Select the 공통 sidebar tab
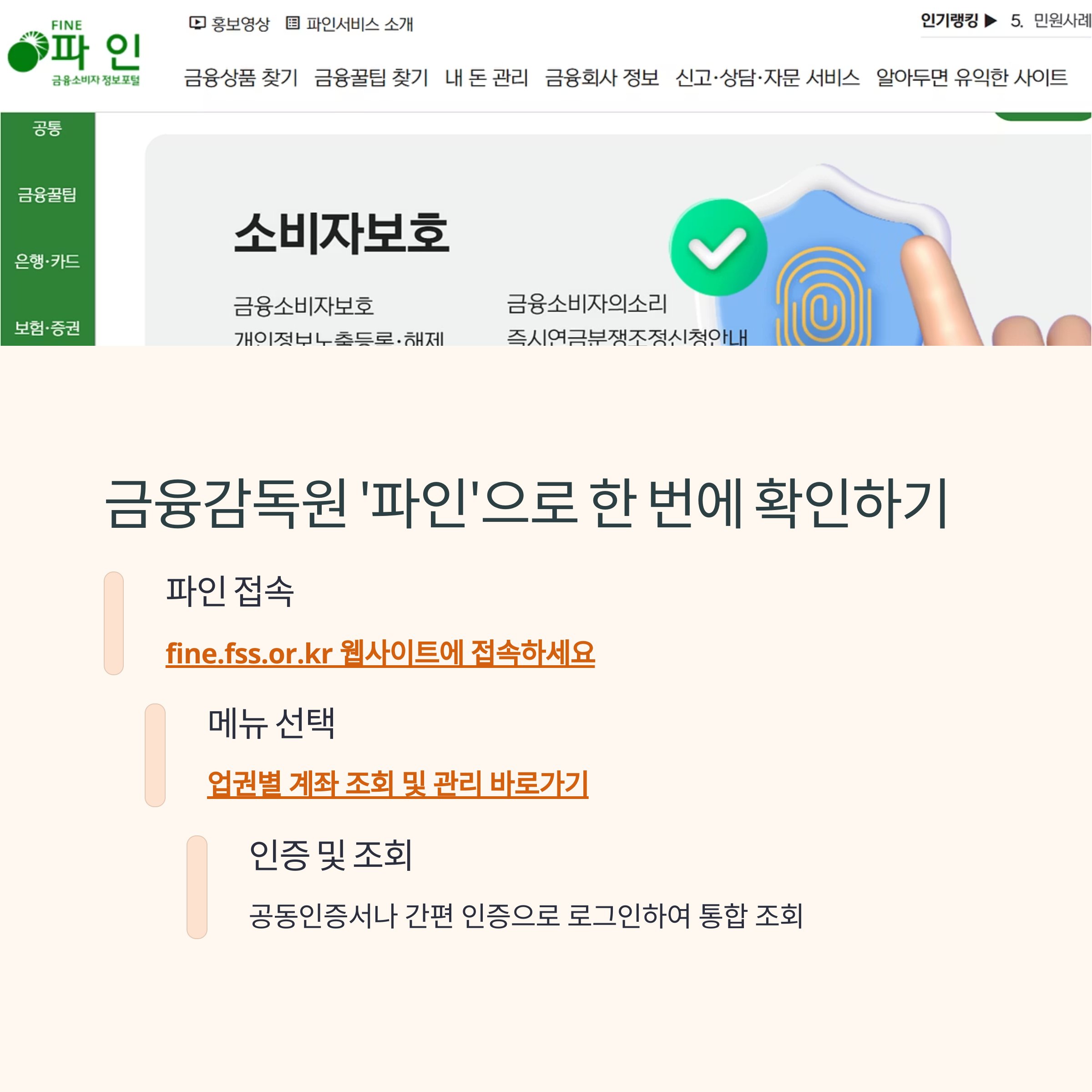The height and width of the screenshot is (1092, 1092). tap(47, 128)
